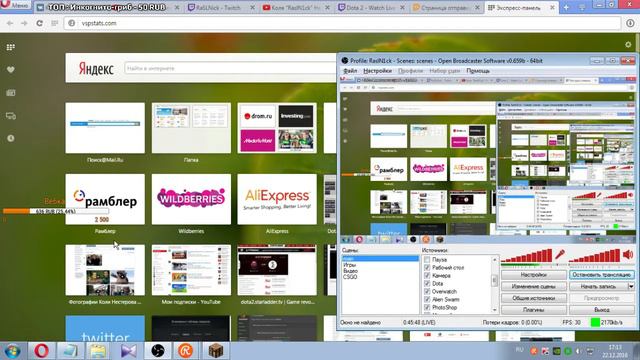Open the dota2.starladder.tv tile
The image size is (640, 360).
[x=277, y=270]
